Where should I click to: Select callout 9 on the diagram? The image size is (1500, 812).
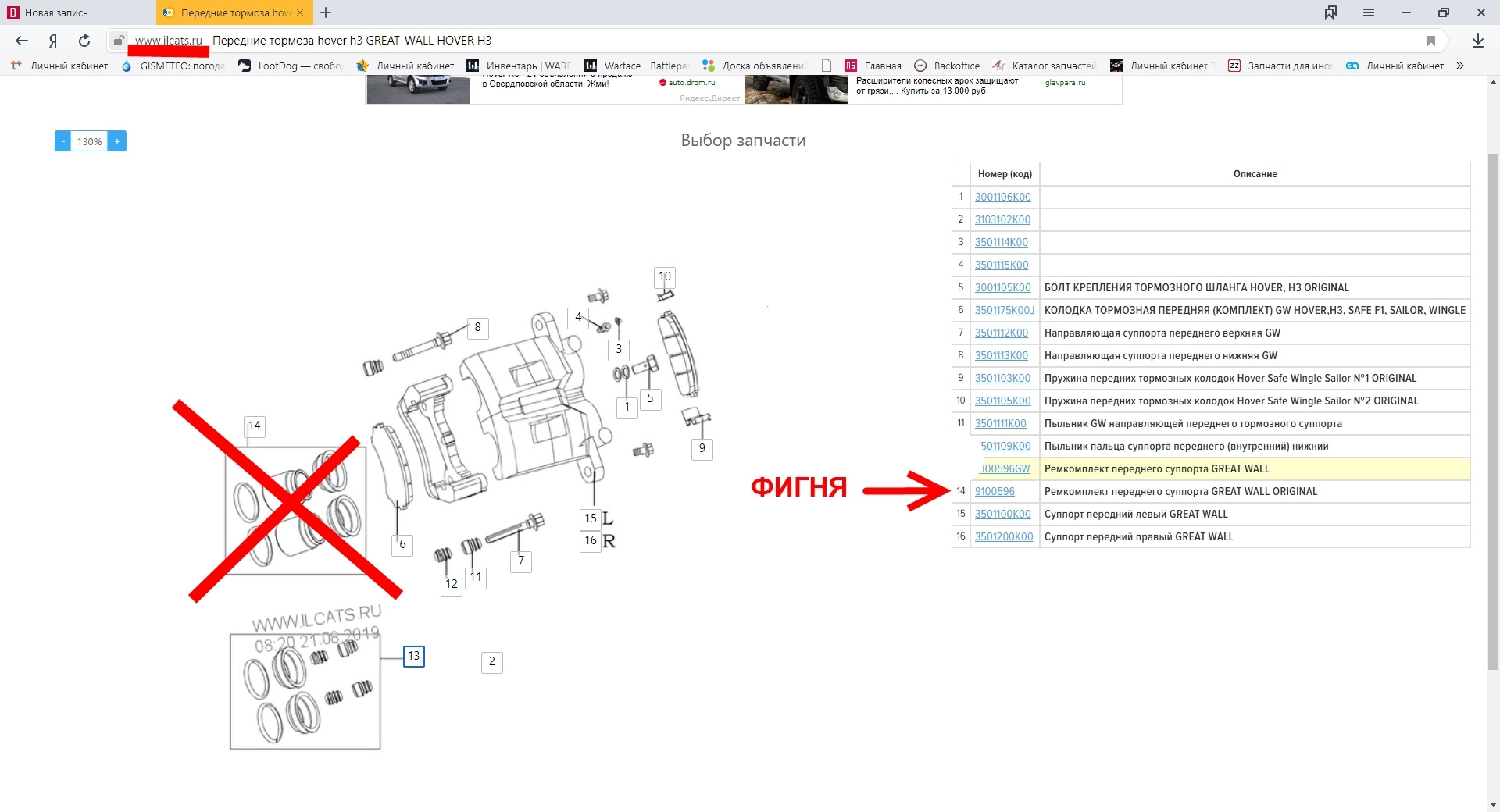coord(702,448)
